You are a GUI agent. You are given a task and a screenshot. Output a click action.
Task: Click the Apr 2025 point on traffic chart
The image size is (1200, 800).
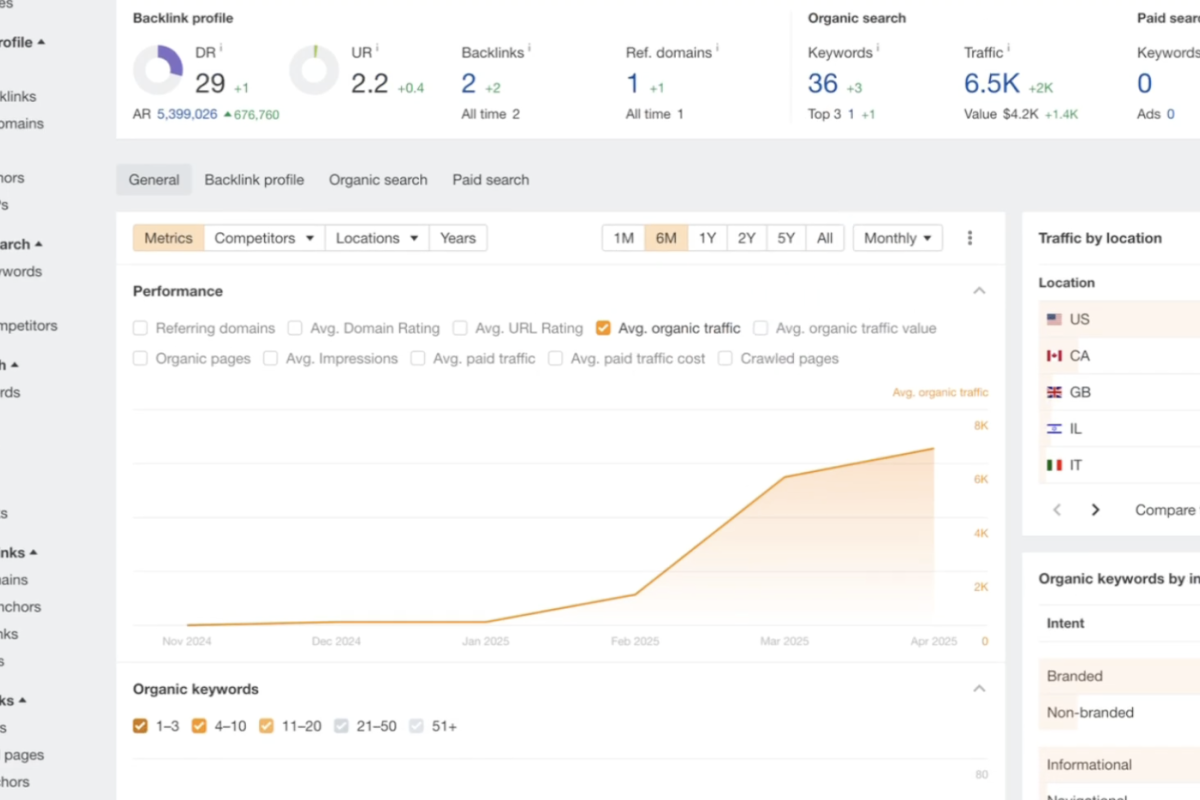tap(933, 449)
